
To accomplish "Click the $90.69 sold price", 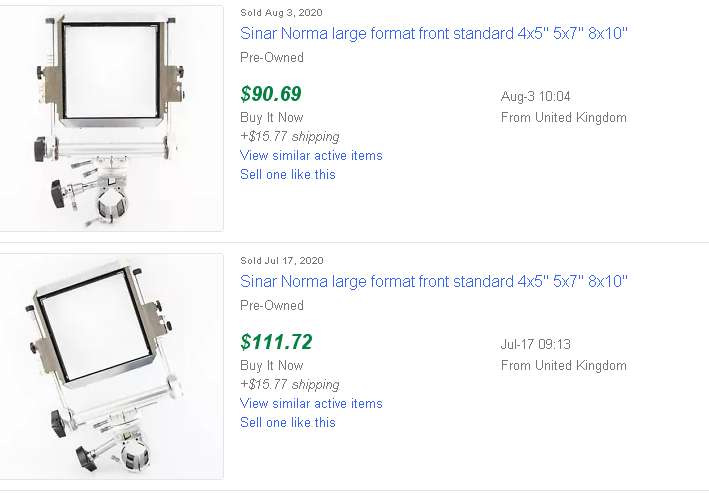I will (x=271, y=94).
